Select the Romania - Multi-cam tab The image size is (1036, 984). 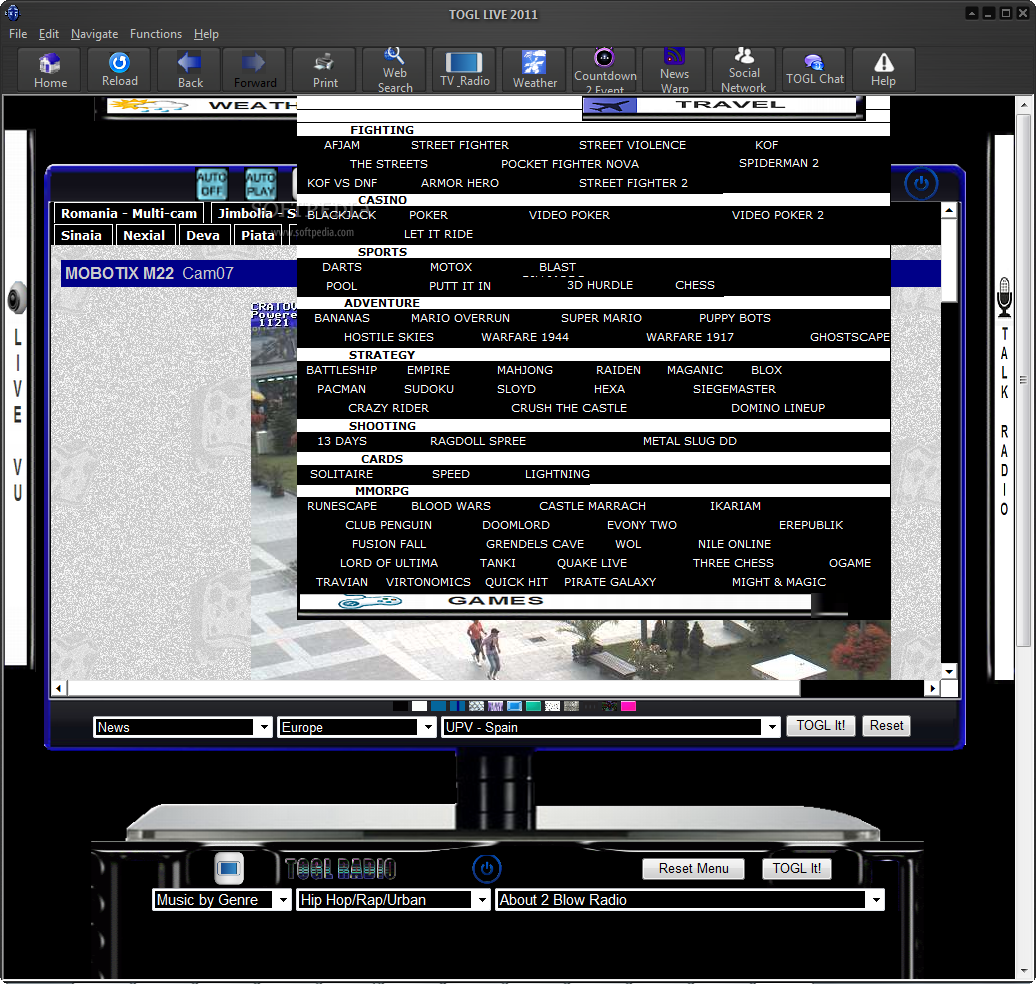(x=129, y=213)
